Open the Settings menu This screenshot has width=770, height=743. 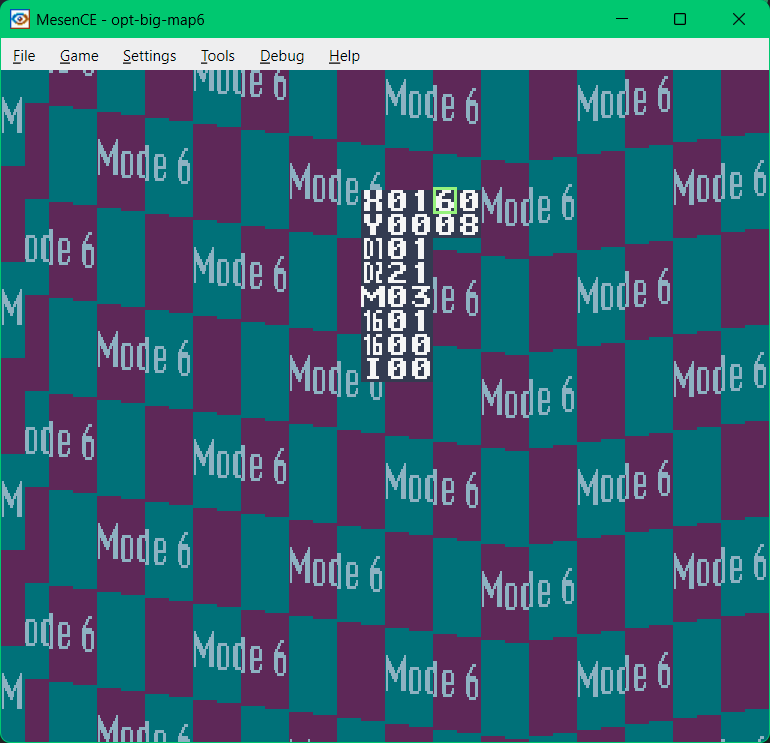tap(149, 56)
